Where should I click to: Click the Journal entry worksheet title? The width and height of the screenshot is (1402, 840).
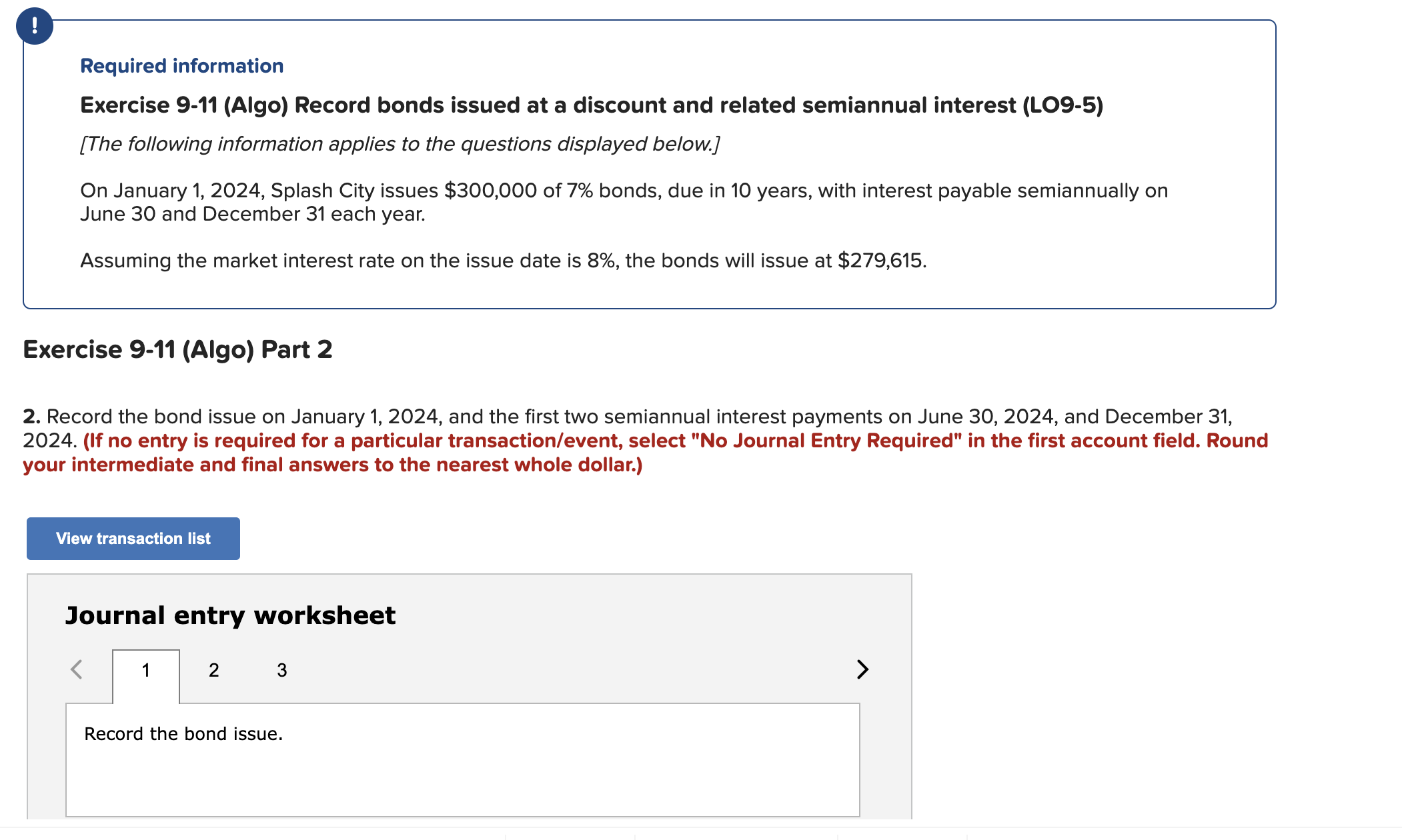pyautogui.click(x=229, y=615)
